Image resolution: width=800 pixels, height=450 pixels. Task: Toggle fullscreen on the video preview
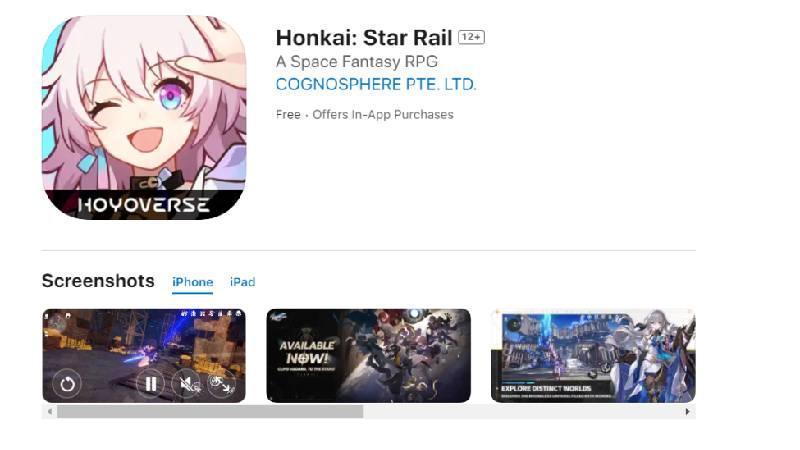click(221, 384)
